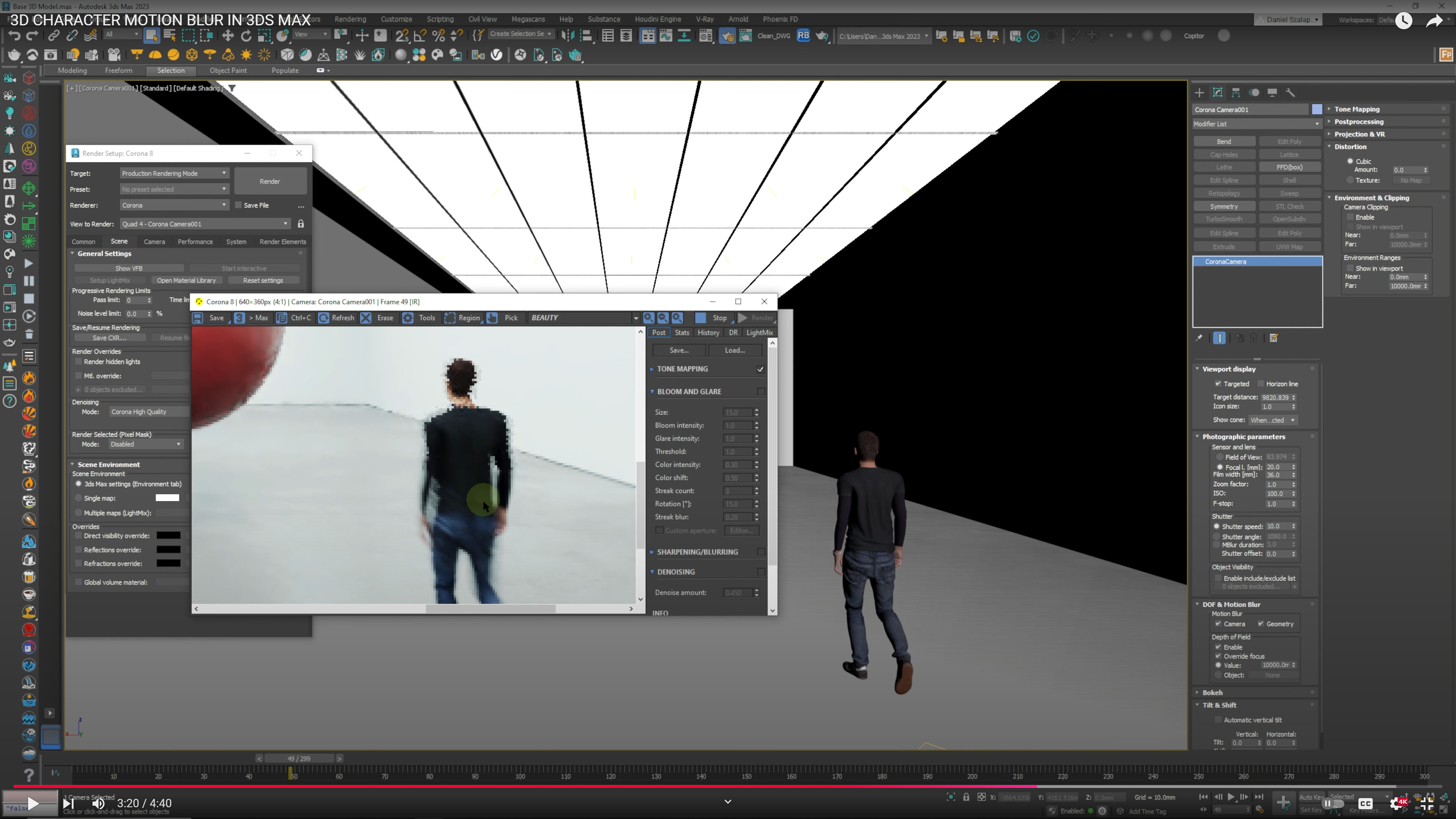Toggle Camera motion blur checkbox
Screen dimensions: 1456x819
1218,624
